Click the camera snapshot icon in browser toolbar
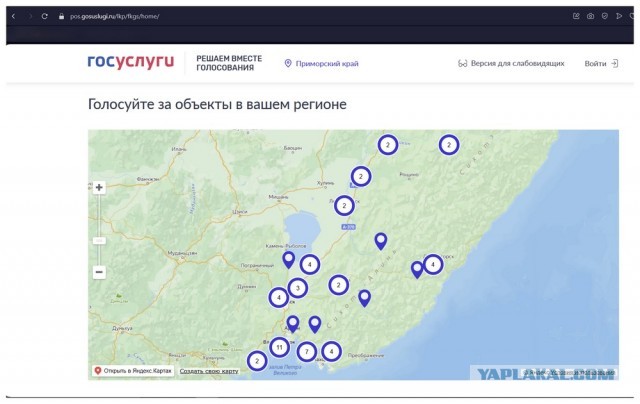The image size is (640, 404). [x=590, y=16]
